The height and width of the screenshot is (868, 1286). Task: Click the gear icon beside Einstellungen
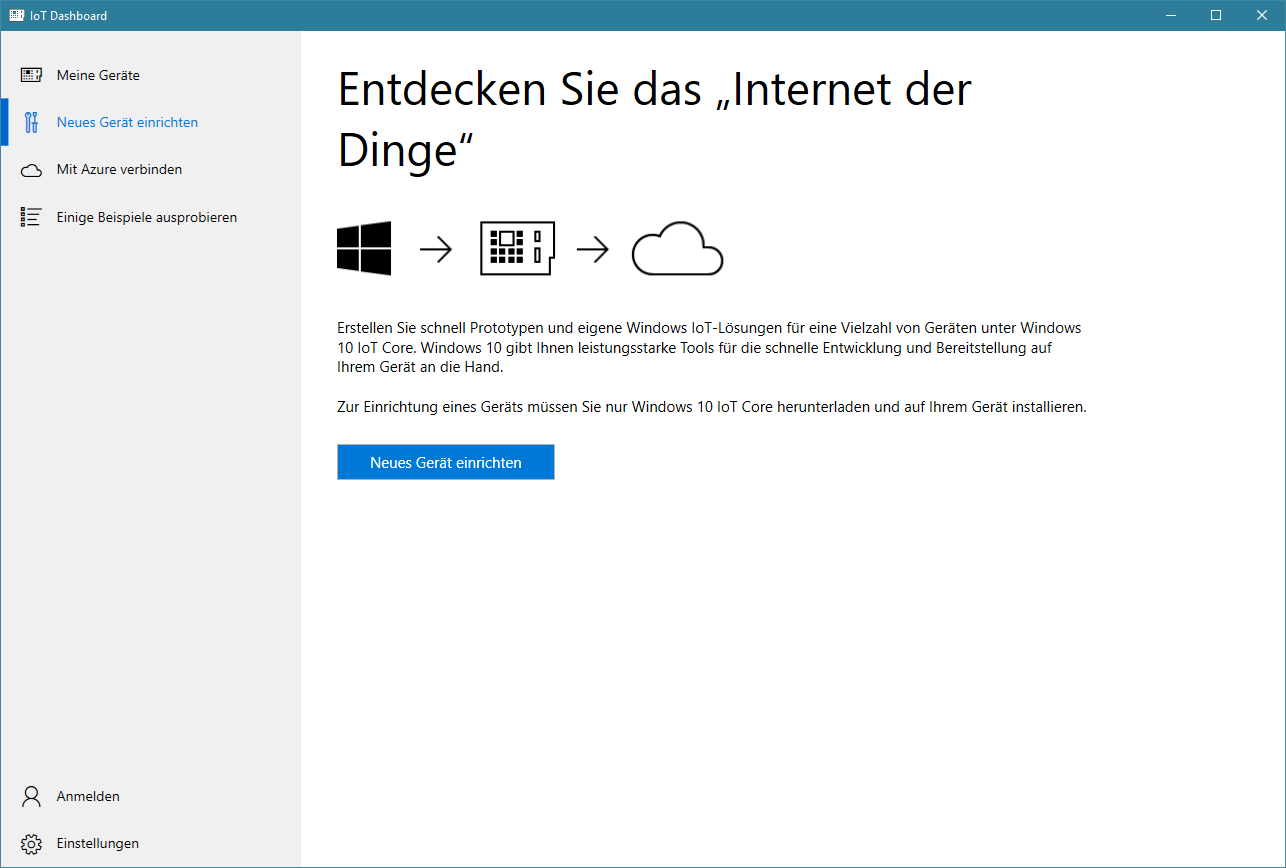pos(31,843)
